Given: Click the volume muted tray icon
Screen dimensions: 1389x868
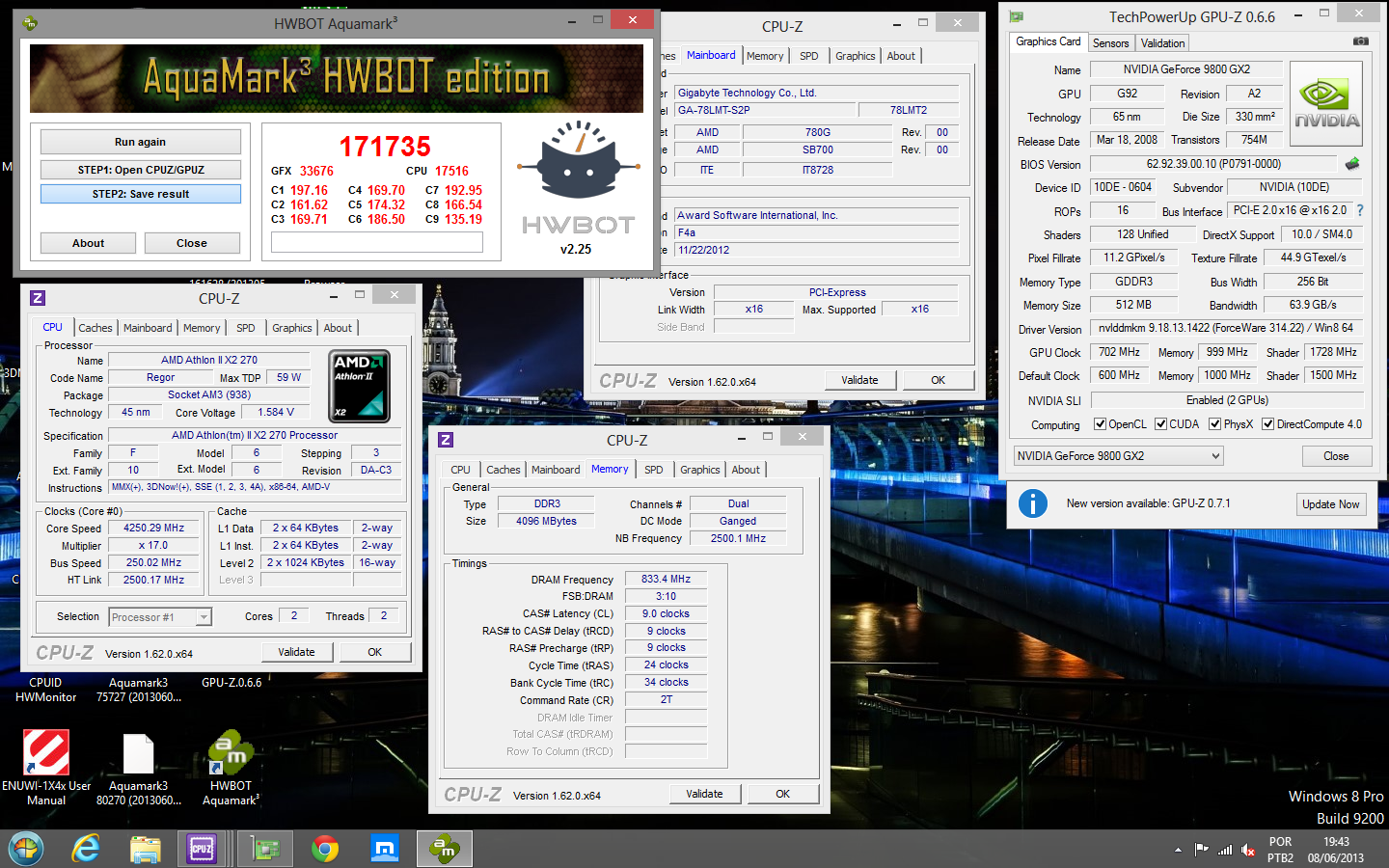Looking at the screenshot, I should click(x=1247, y=850).
